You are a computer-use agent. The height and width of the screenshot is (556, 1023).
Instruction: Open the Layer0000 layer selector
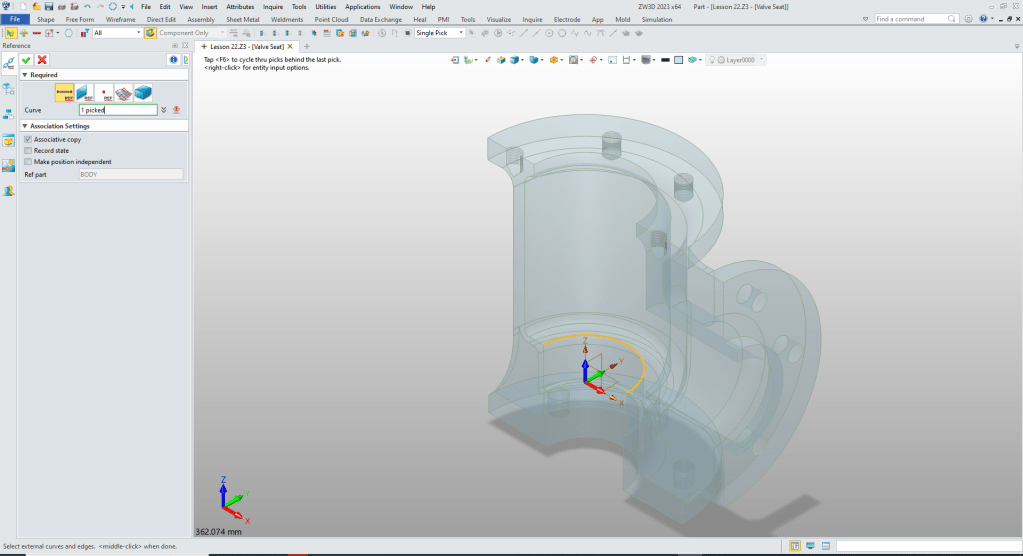[x=740, y=60]
